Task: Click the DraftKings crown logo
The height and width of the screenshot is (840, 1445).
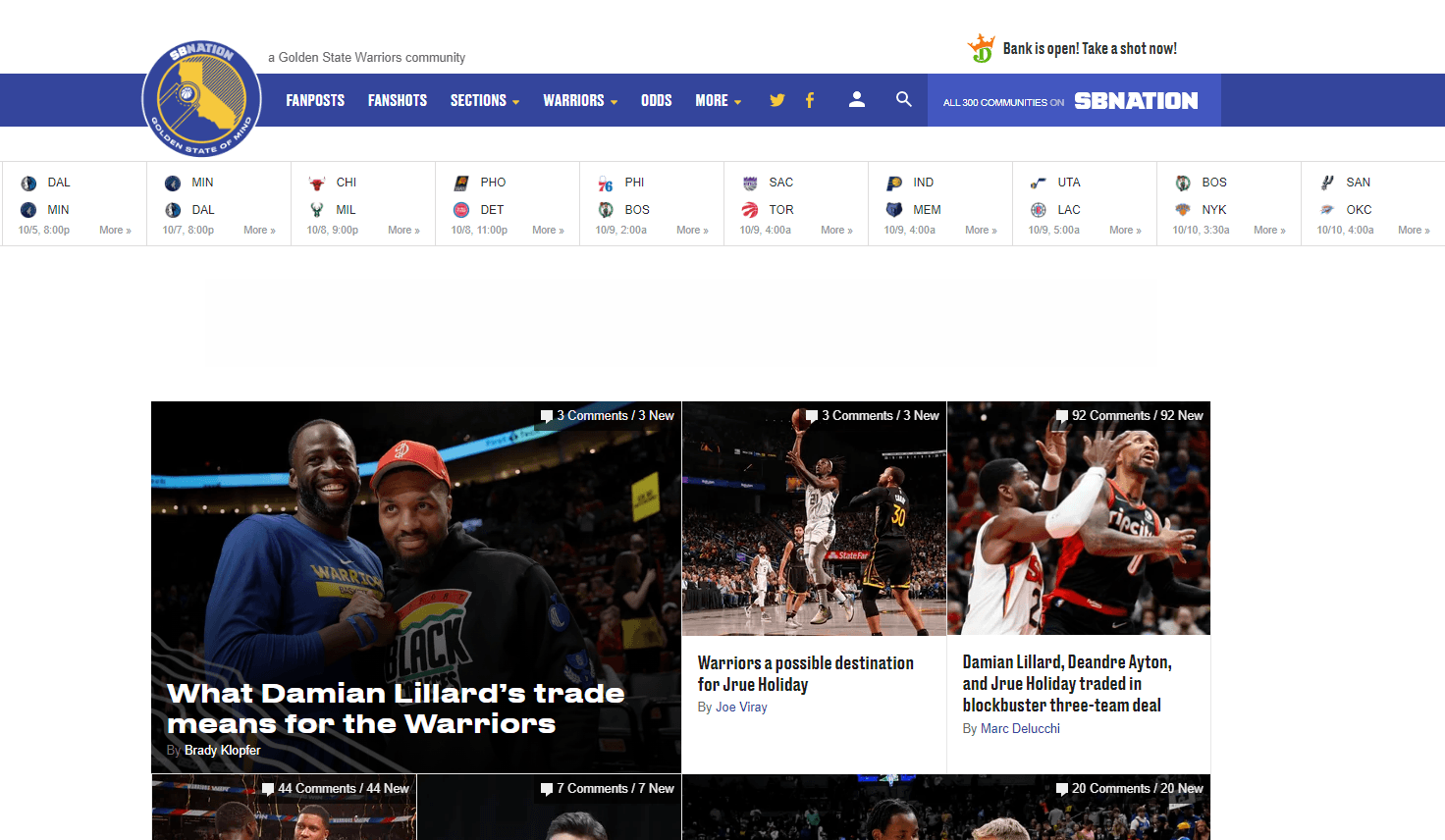Action: tap(981, 48)
